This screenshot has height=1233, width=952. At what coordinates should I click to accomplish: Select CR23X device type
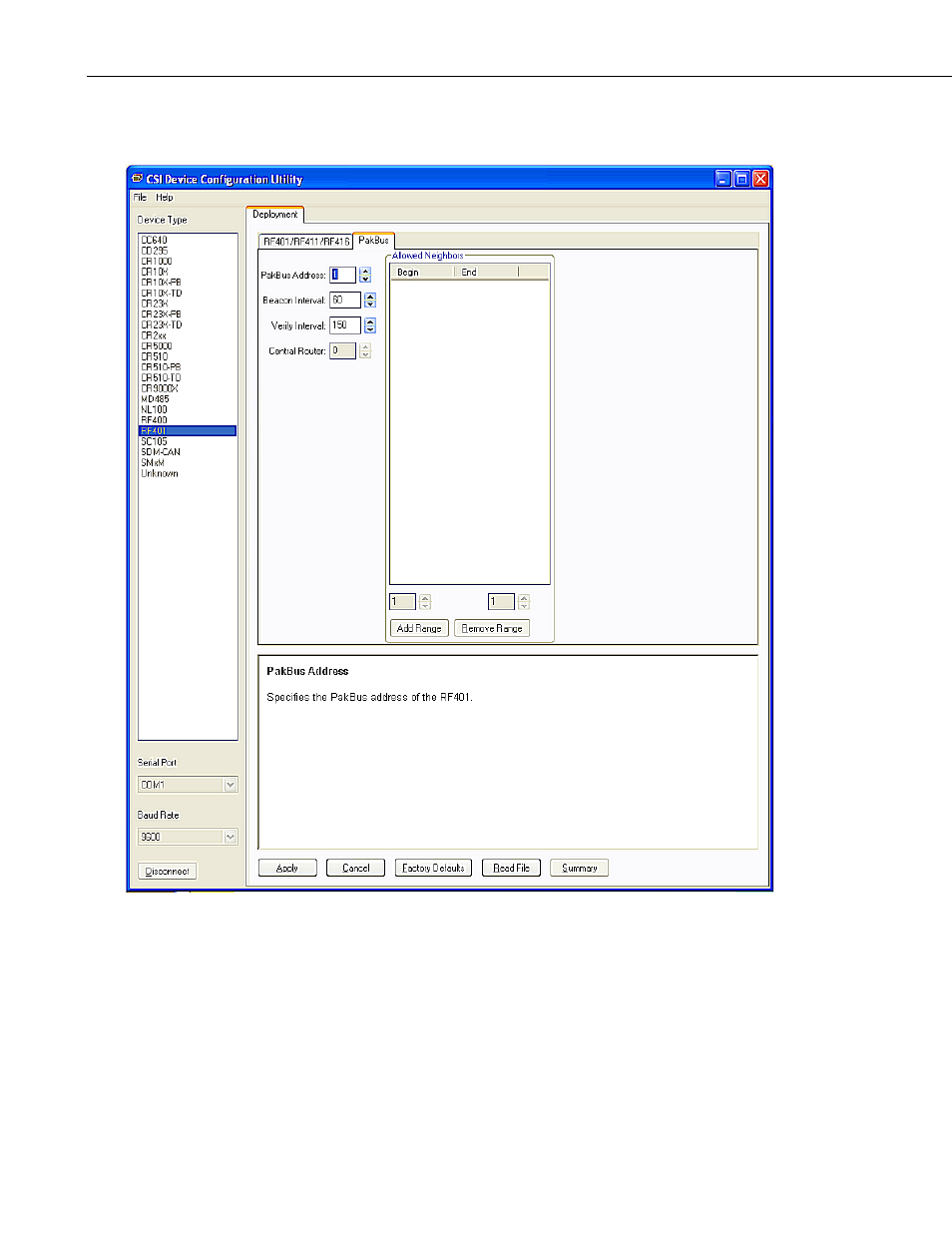pyautogui.click(x=155, y=304)
